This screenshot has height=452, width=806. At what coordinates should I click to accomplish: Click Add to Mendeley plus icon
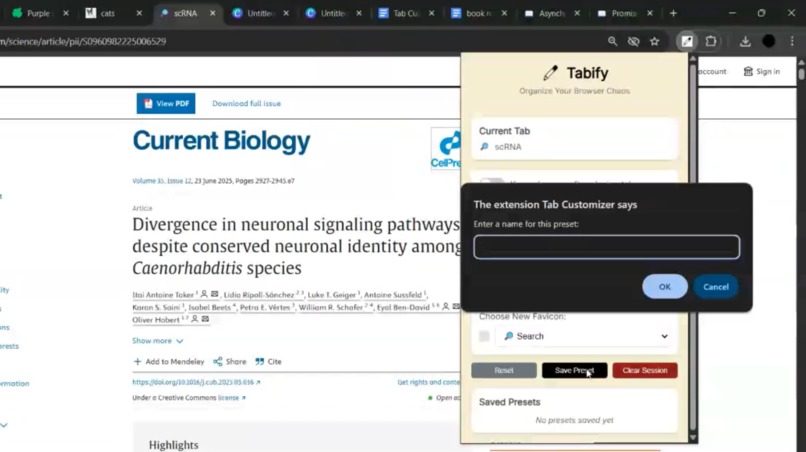tap(137, 361)
